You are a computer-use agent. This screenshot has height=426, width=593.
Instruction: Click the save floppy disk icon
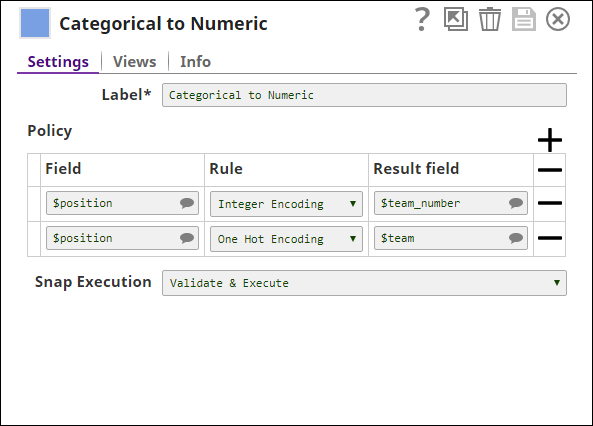pyautogui.click(x=524, y=19)
